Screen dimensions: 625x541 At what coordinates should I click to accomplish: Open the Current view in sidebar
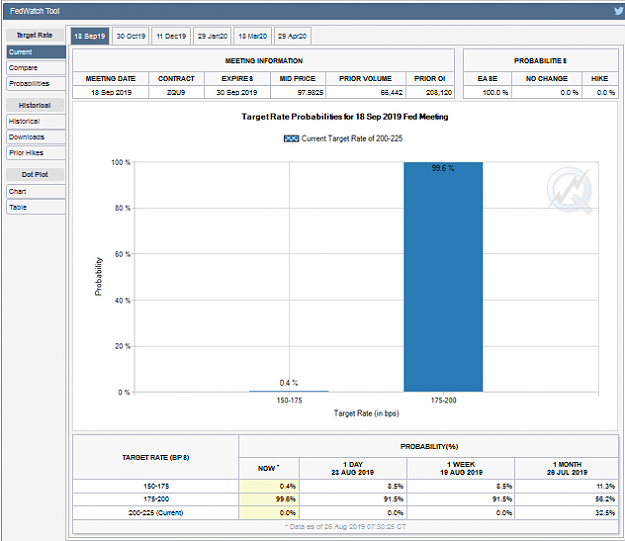[36, 52]
